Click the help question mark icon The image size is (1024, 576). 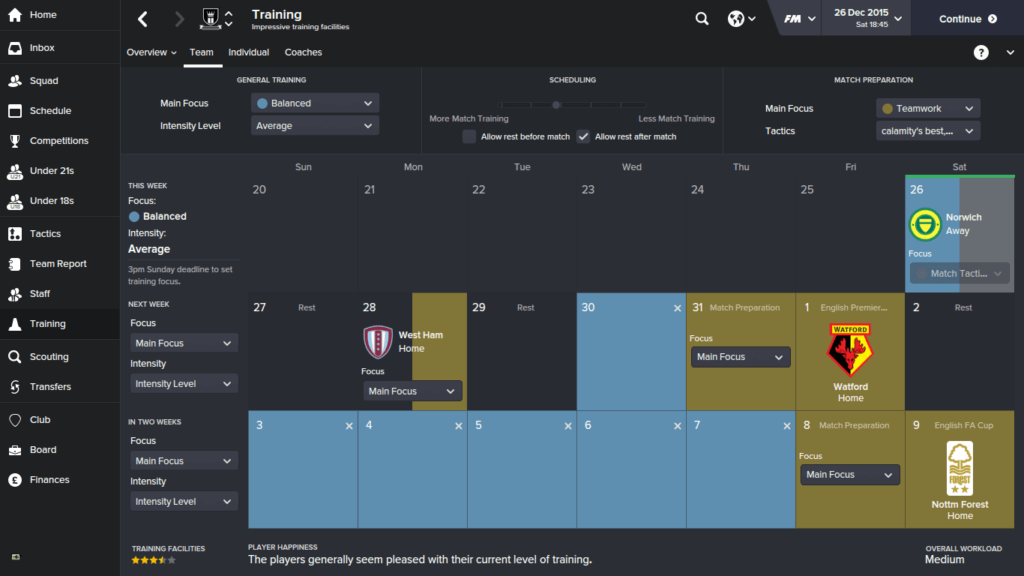click(x=980, y=52)
